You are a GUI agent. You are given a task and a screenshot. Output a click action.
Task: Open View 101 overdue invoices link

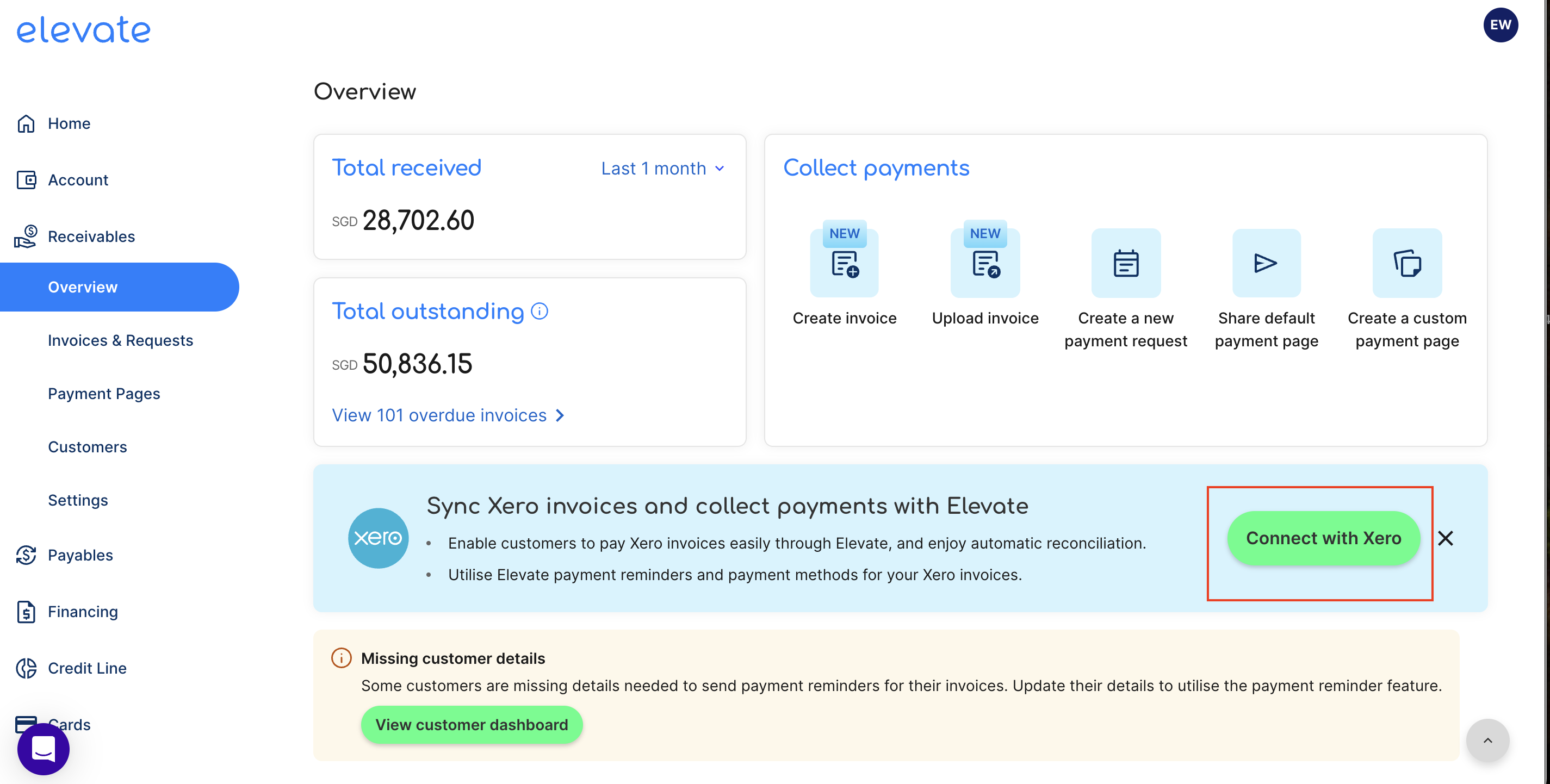448,415
